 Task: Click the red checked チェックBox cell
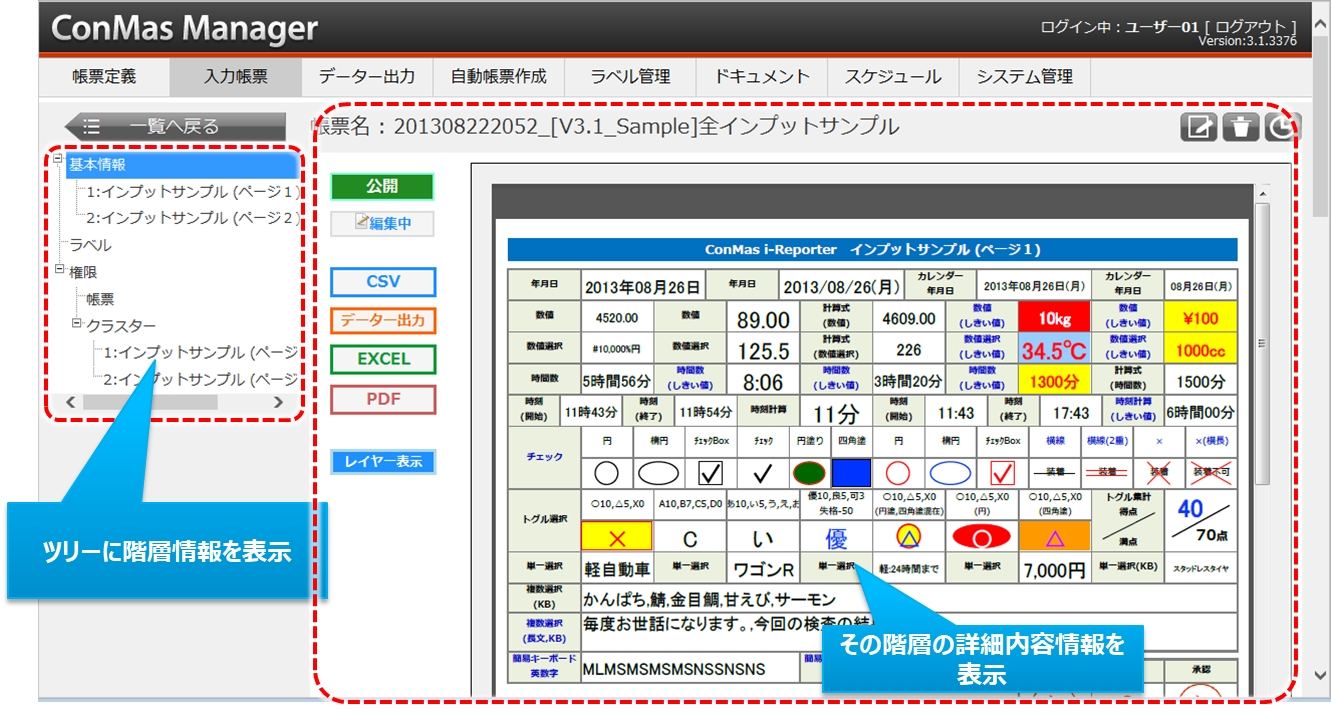1002,472
